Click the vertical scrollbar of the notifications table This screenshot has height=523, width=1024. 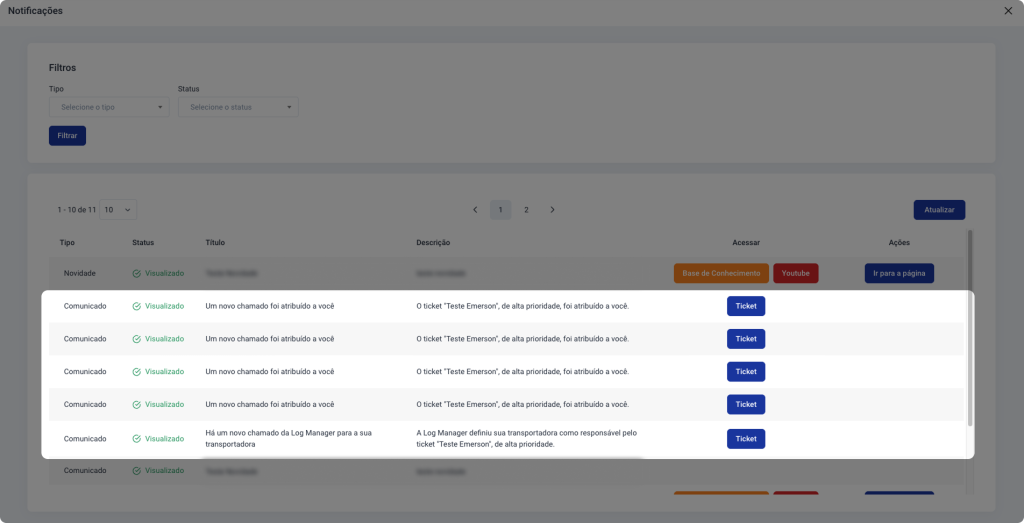(968, 330)
